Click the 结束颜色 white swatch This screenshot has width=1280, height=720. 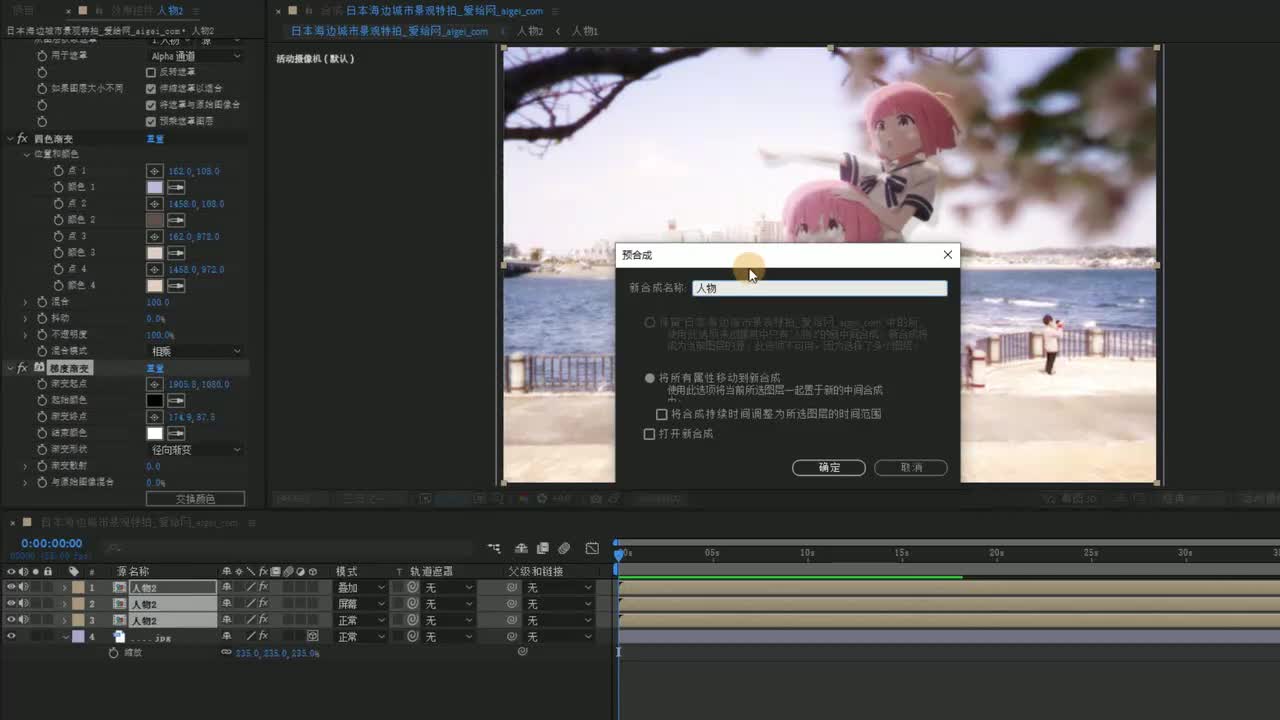click(155, 433)
